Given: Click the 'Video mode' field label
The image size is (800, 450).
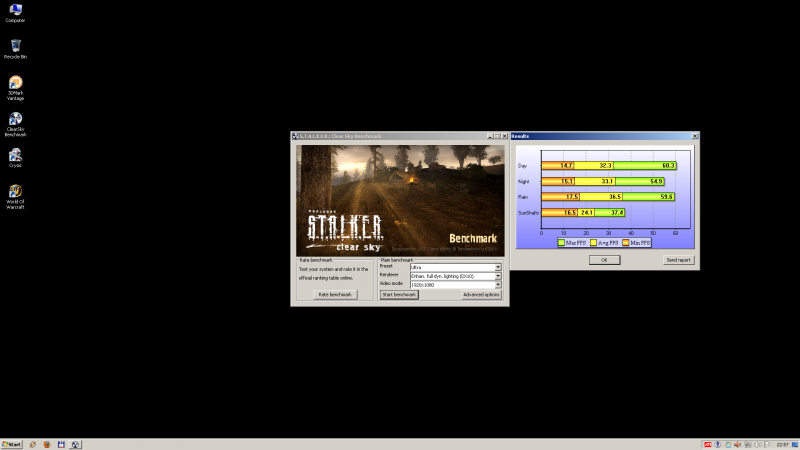Looking at the screenshot, I should (x=391, y=283).
